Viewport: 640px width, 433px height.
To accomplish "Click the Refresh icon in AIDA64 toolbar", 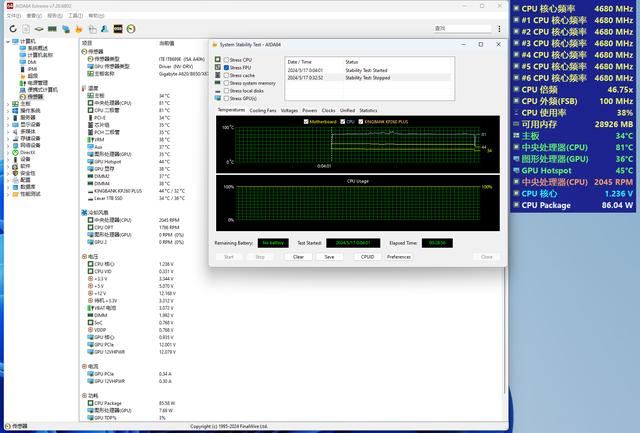I will coord(13,29).
